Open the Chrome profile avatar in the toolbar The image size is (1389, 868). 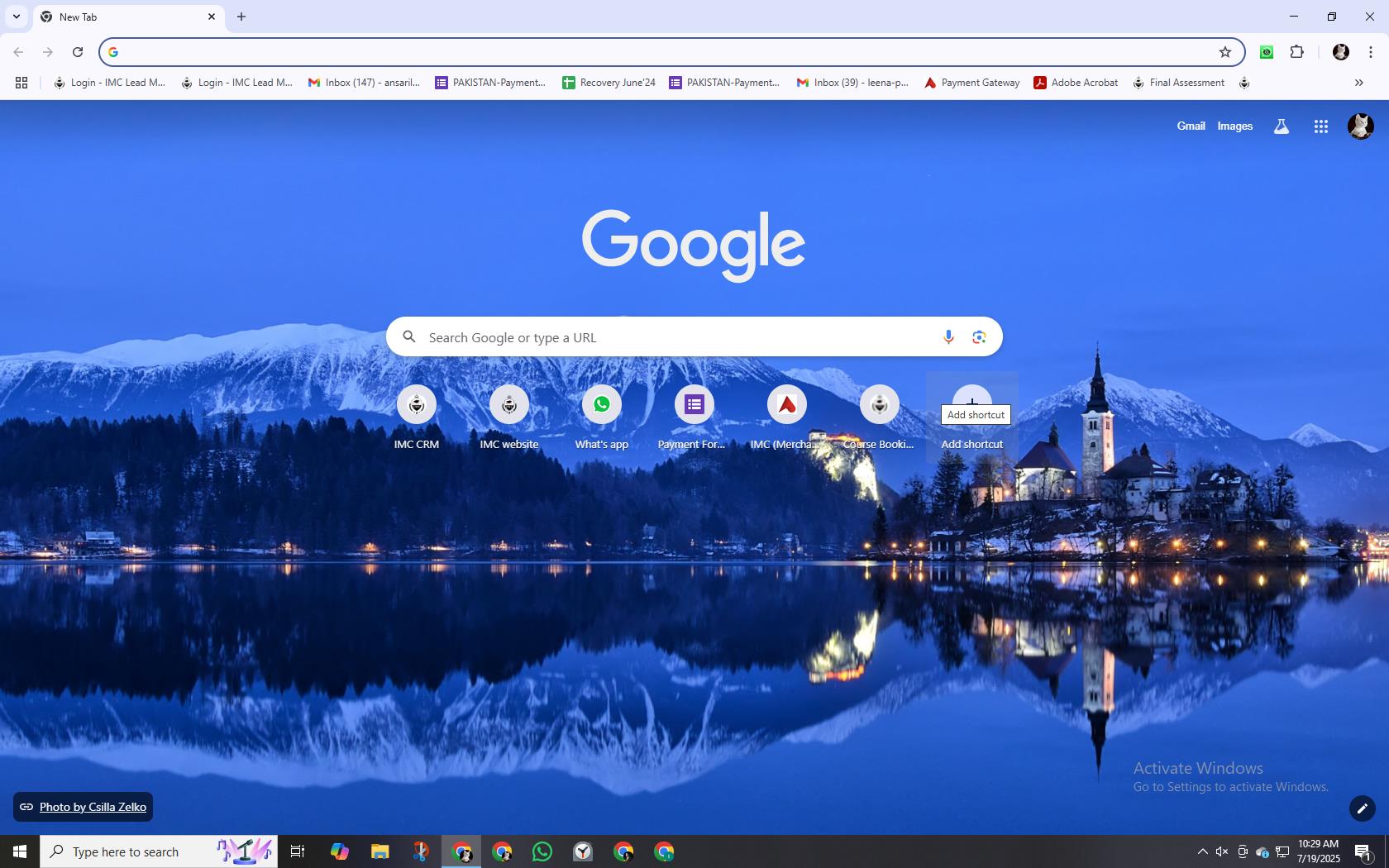(1341, 52)
